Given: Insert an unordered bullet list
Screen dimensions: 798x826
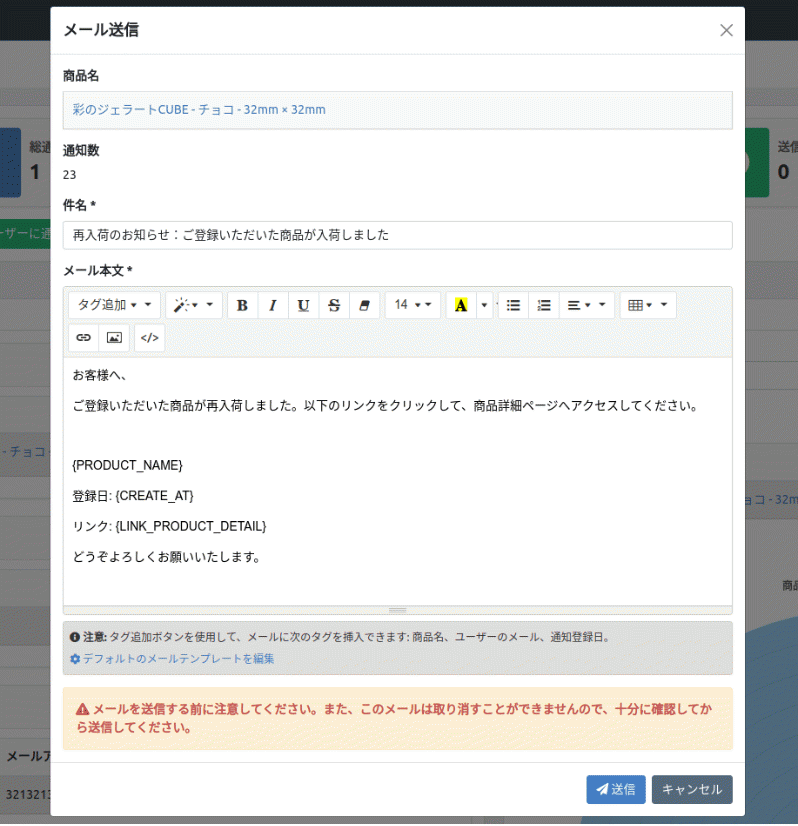Looking at the screenshot, I should coord(513,305).
